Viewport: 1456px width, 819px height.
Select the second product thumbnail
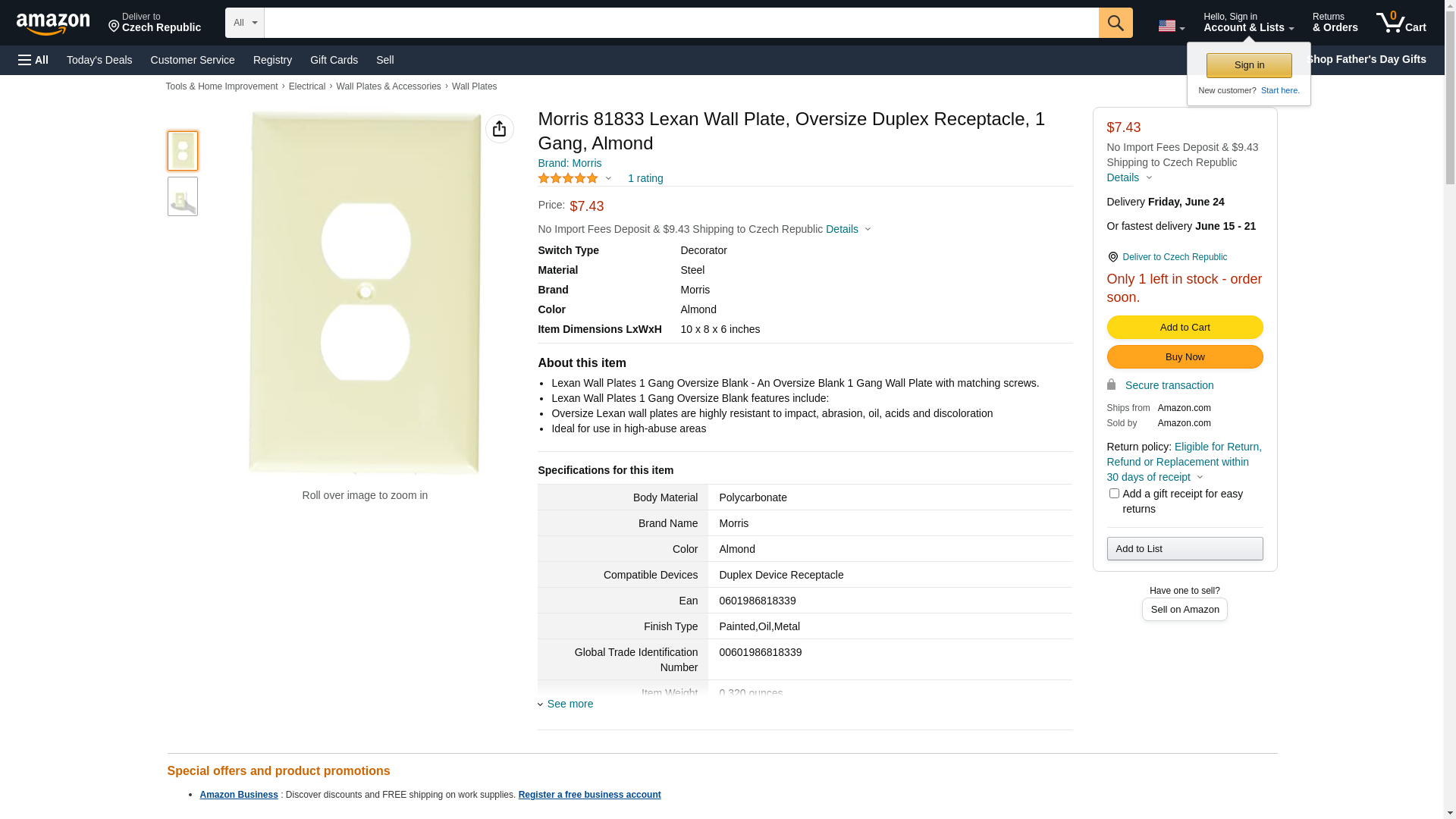point(183,196)
